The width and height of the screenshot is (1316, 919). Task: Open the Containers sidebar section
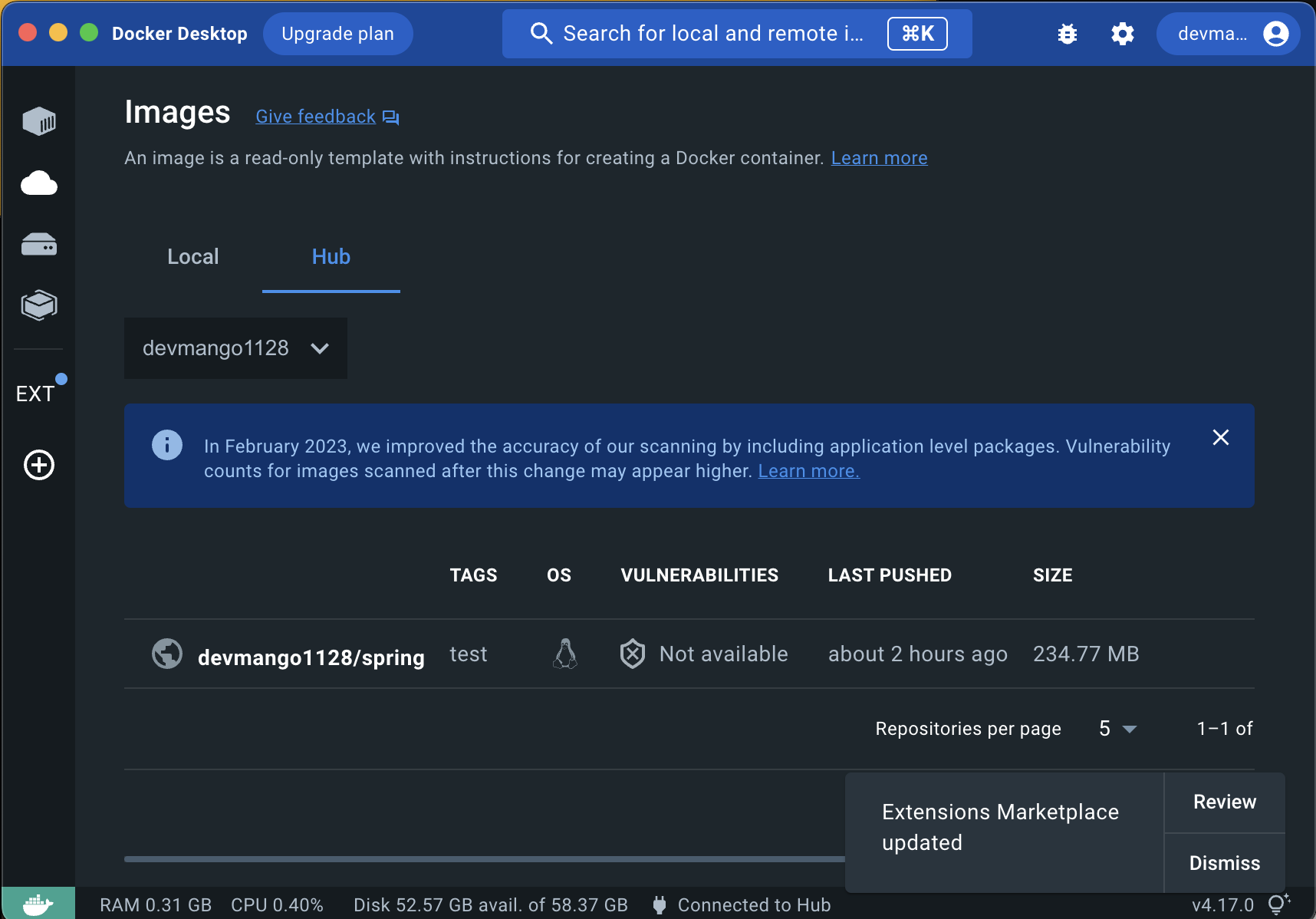39,121
